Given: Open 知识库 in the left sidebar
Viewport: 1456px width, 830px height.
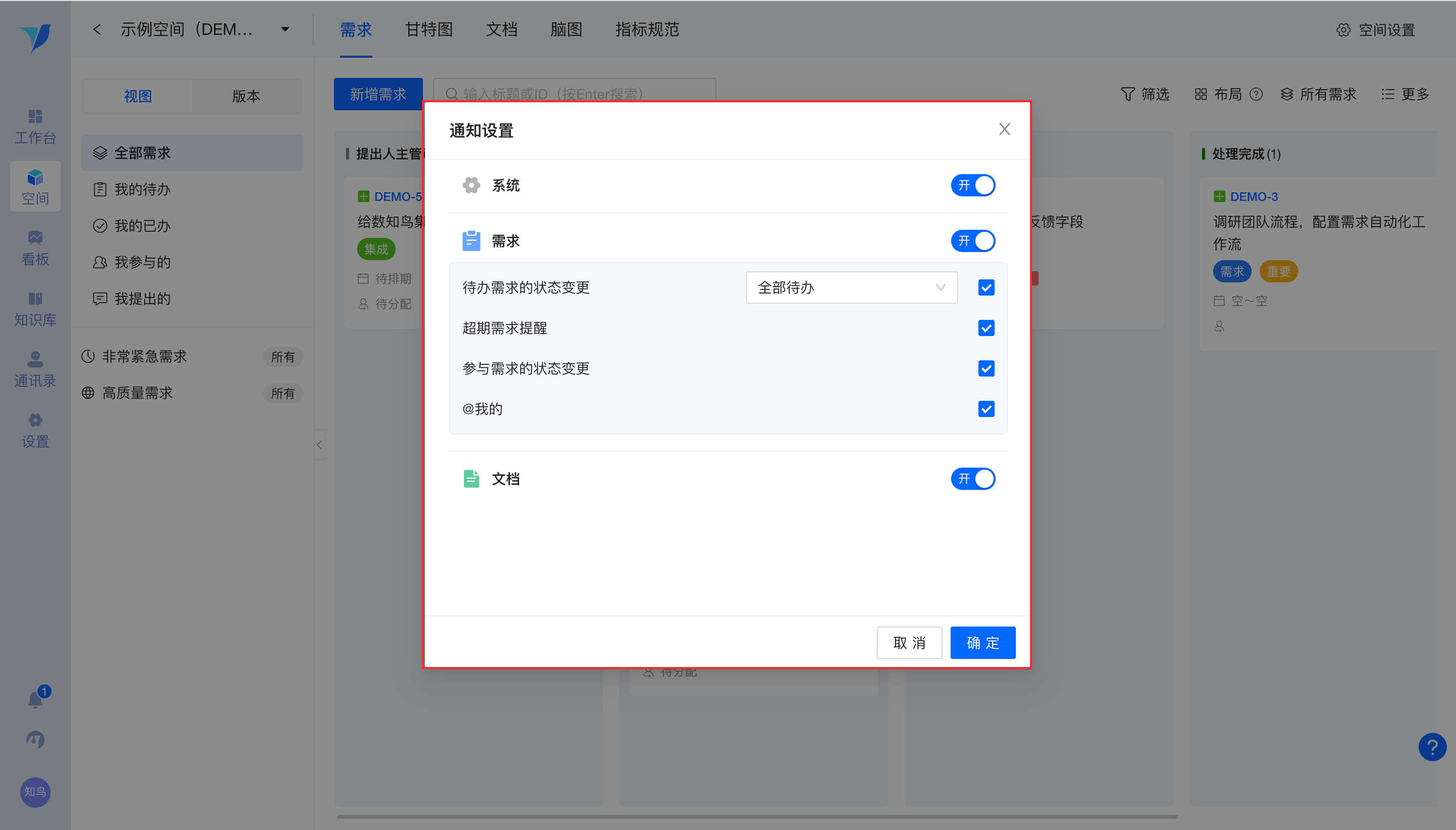Looking at the screenshot, I should (35, 309).
